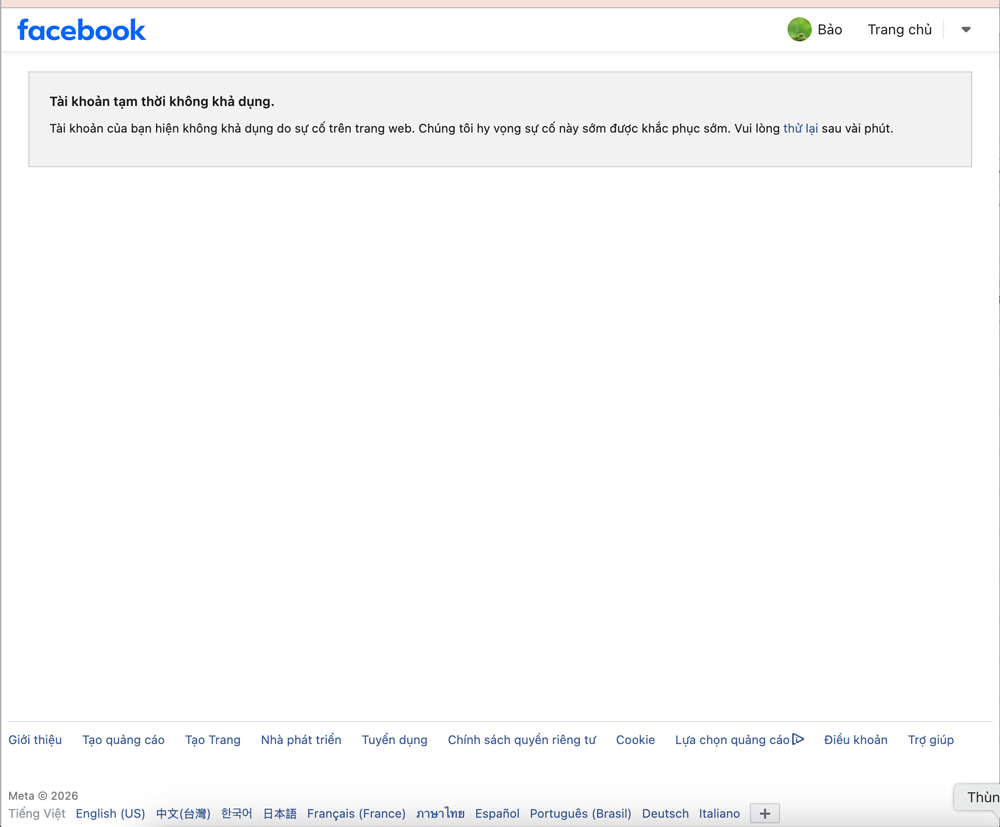The width and height of the screenshot is (1000, 827).
Task: Open the Cookie footer link
Action: tap(635, 740)
